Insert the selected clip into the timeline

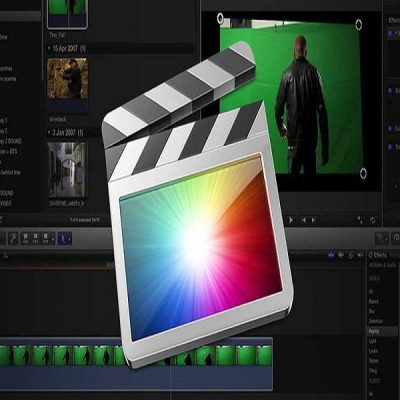pos(36,239)
